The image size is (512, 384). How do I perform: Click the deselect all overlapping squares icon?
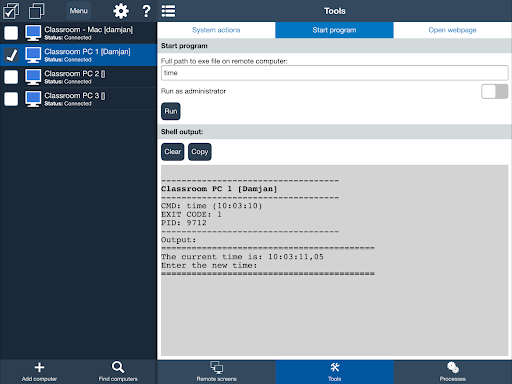[x=36, y=11]
